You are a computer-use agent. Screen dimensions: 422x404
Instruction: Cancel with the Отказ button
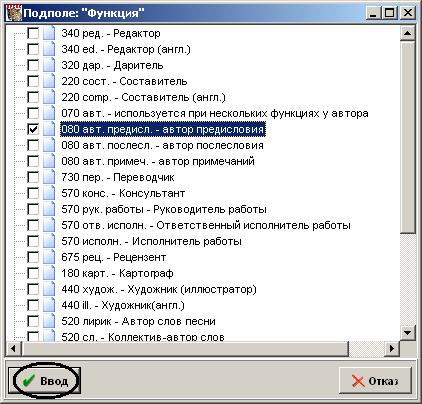375,380
